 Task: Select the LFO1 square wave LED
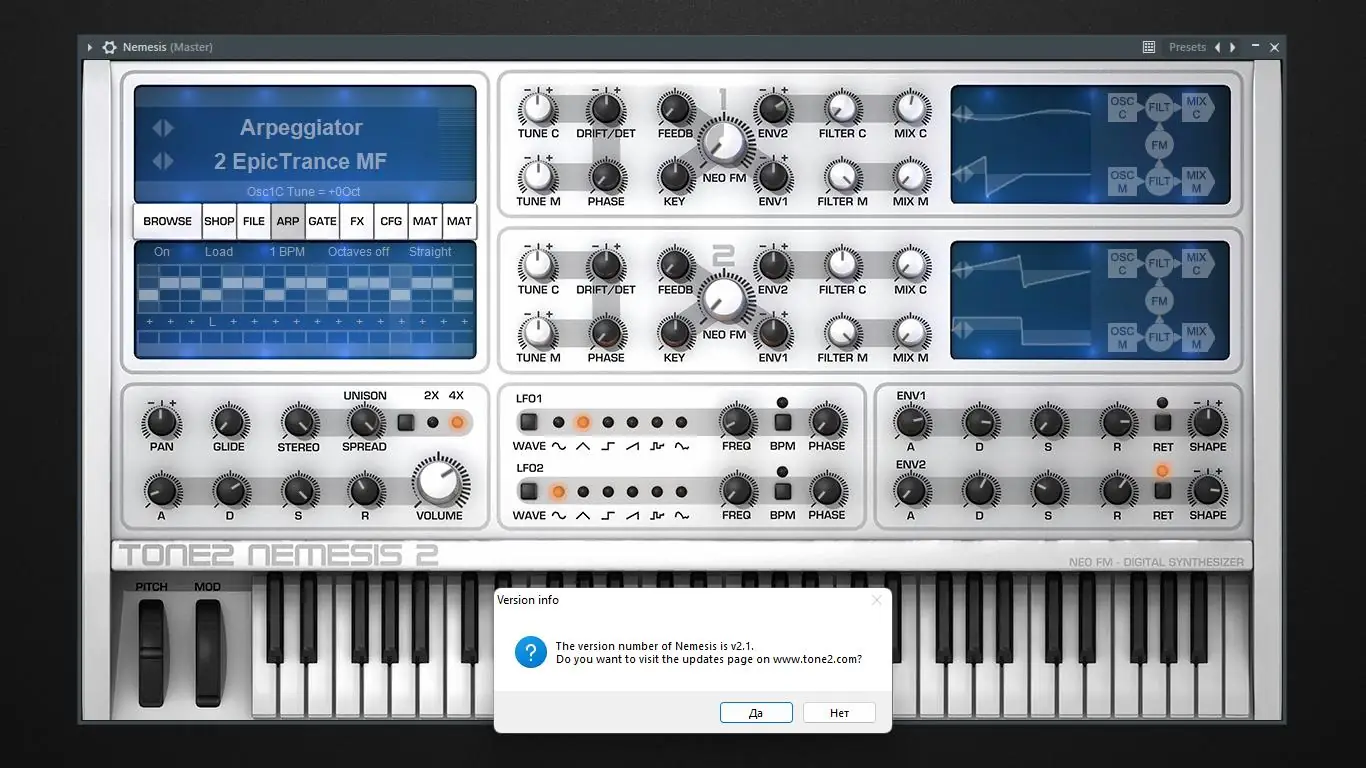point(608,422)
